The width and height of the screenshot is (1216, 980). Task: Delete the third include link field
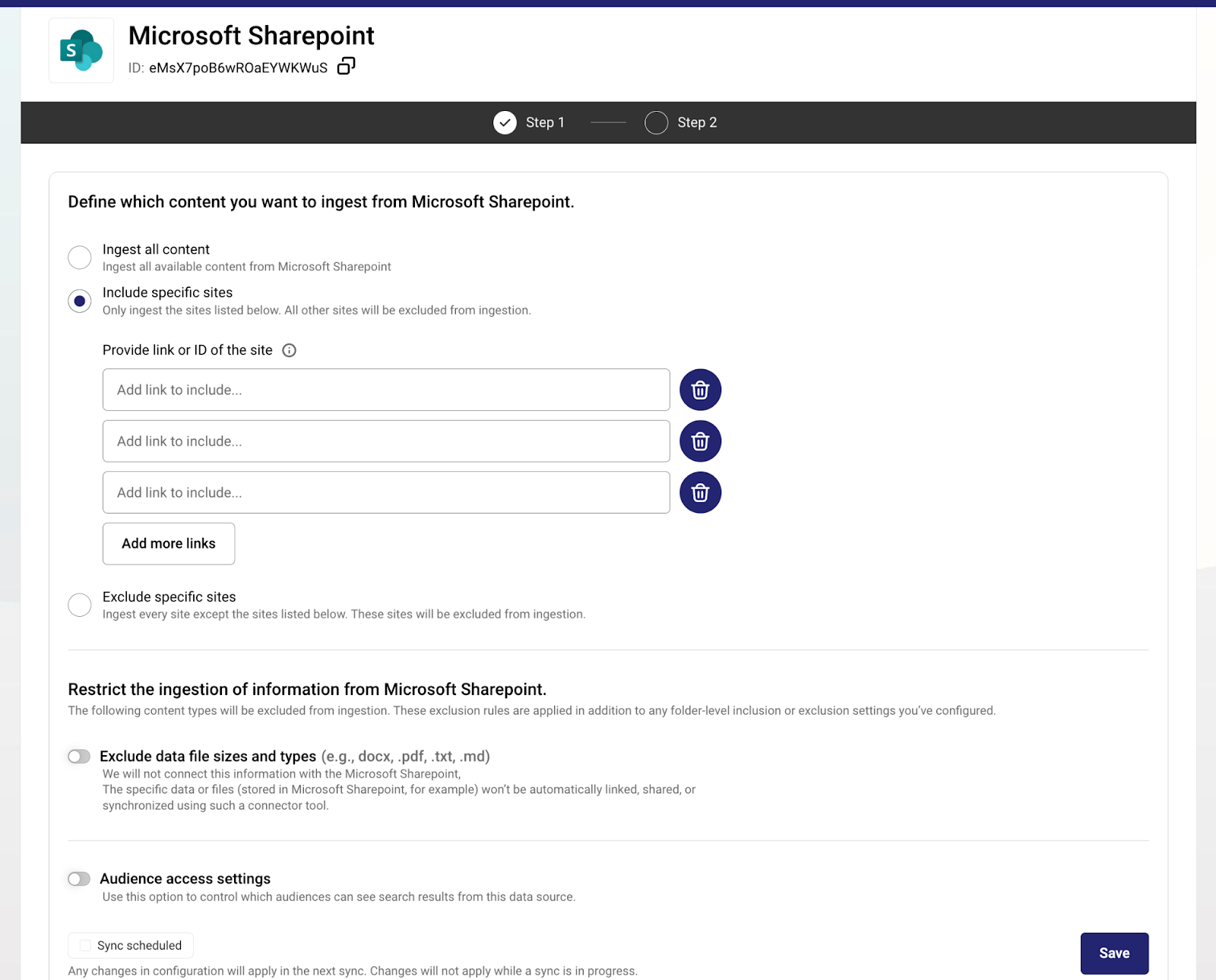tap(700, 492)
